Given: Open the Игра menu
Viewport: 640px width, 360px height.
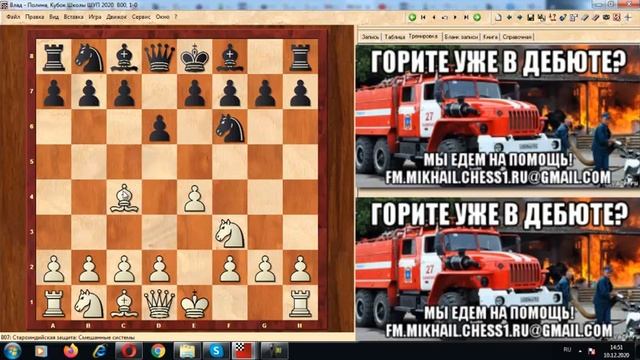Looking at the screenshot, I should pyautogui.click(x=95, y=17).
